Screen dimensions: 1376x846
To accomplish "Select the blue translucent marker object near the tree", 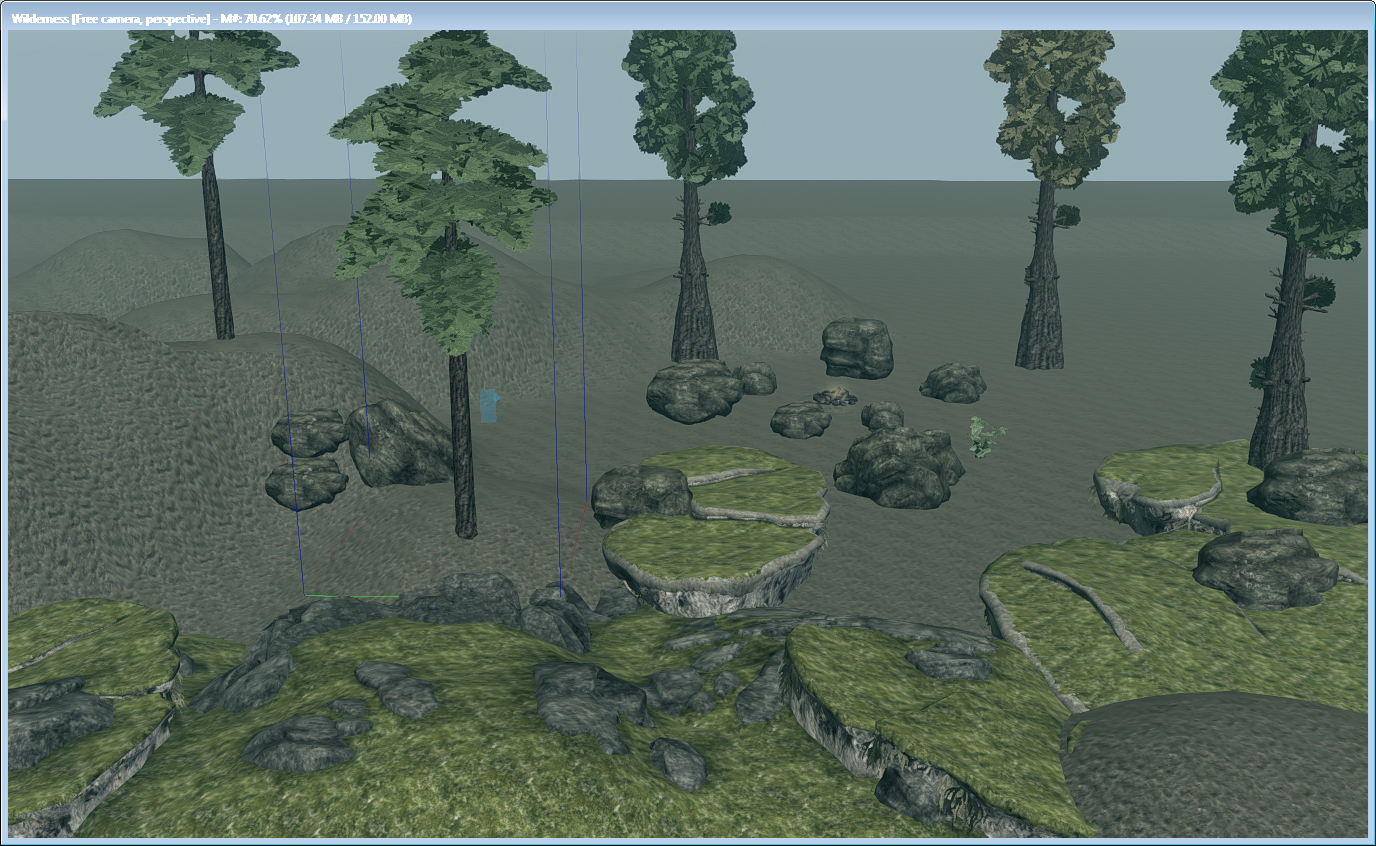I will tap(489, 406).
